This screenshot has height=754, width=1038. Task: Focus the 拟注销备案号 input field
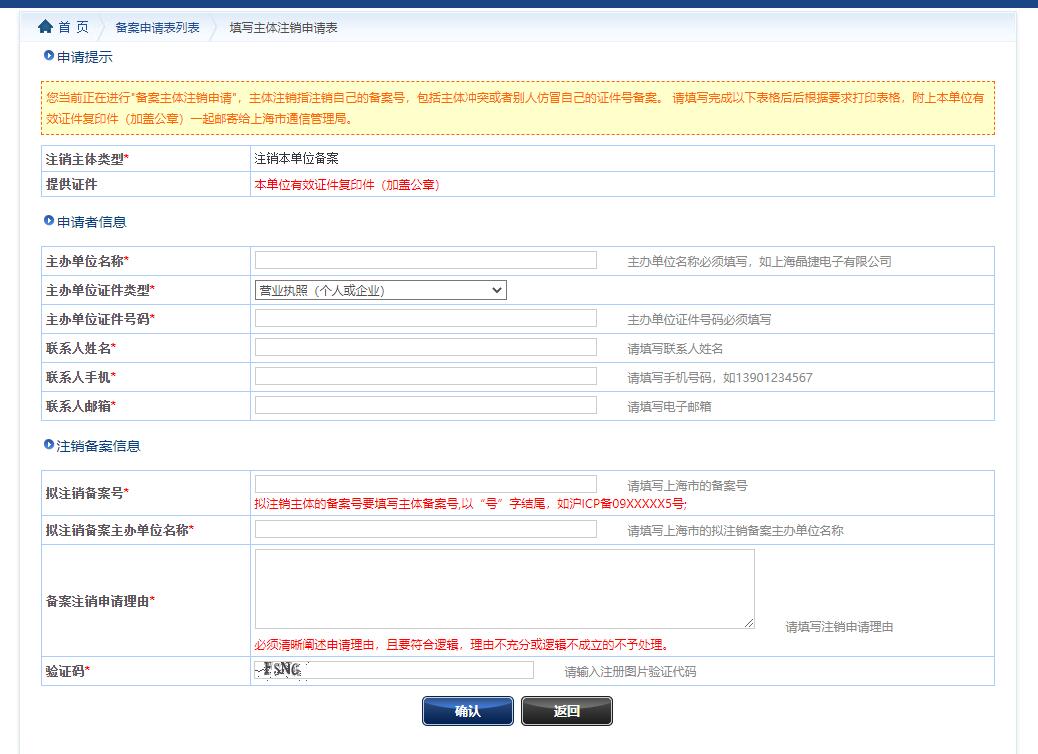point(425,484)
